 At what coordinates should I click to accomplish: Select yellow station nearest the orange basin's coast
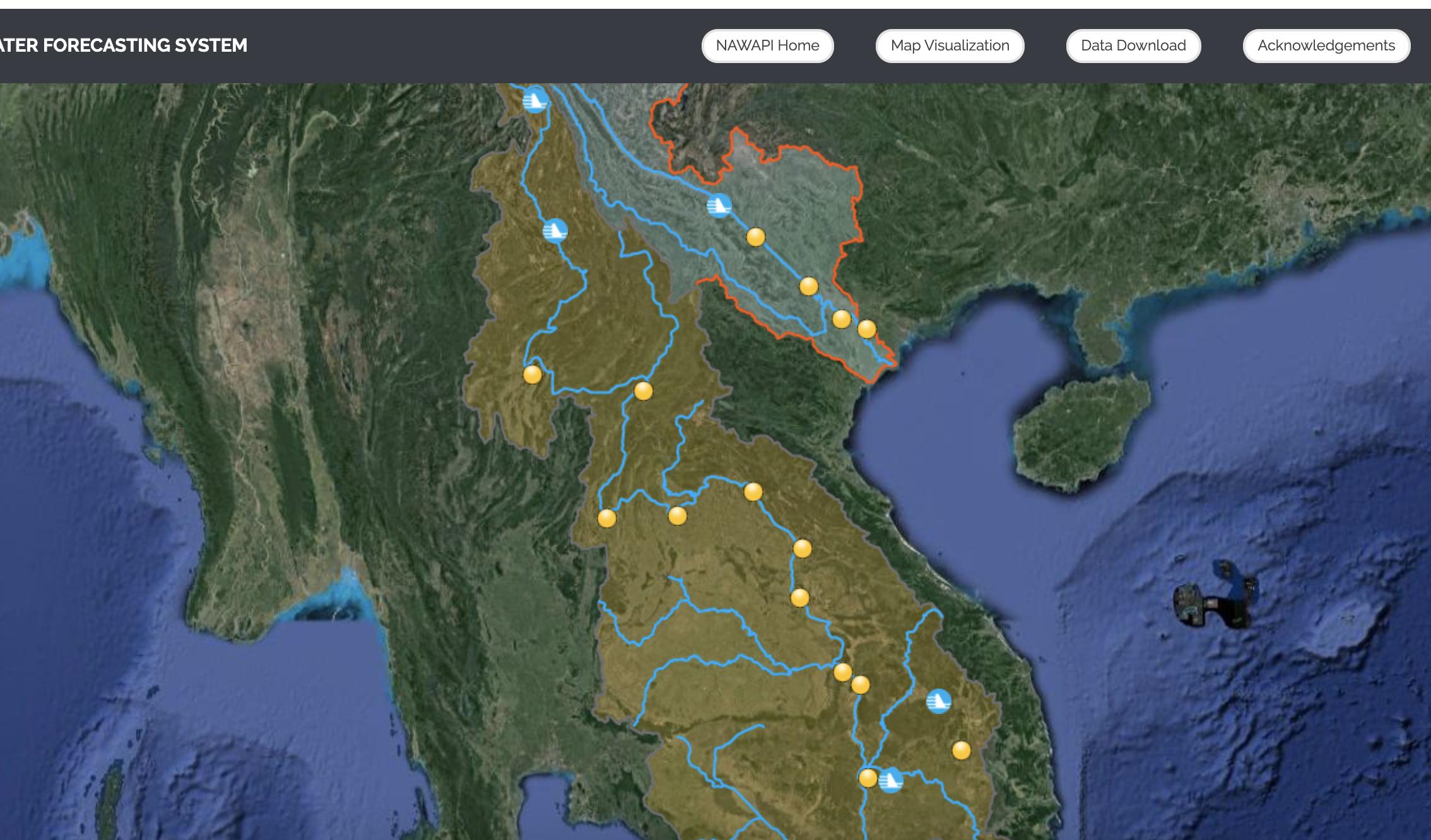(x=866, y=329)
